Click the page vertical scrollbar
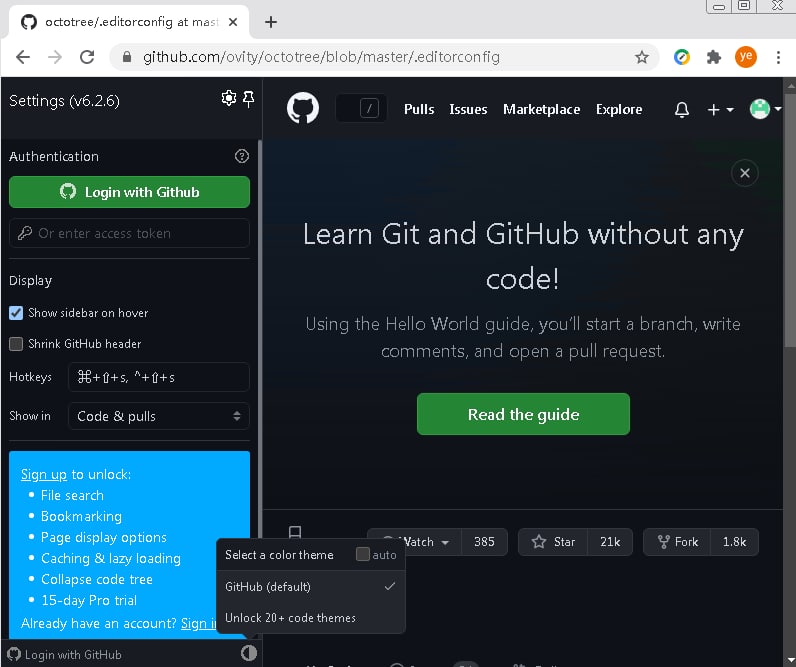 (790, 218)
